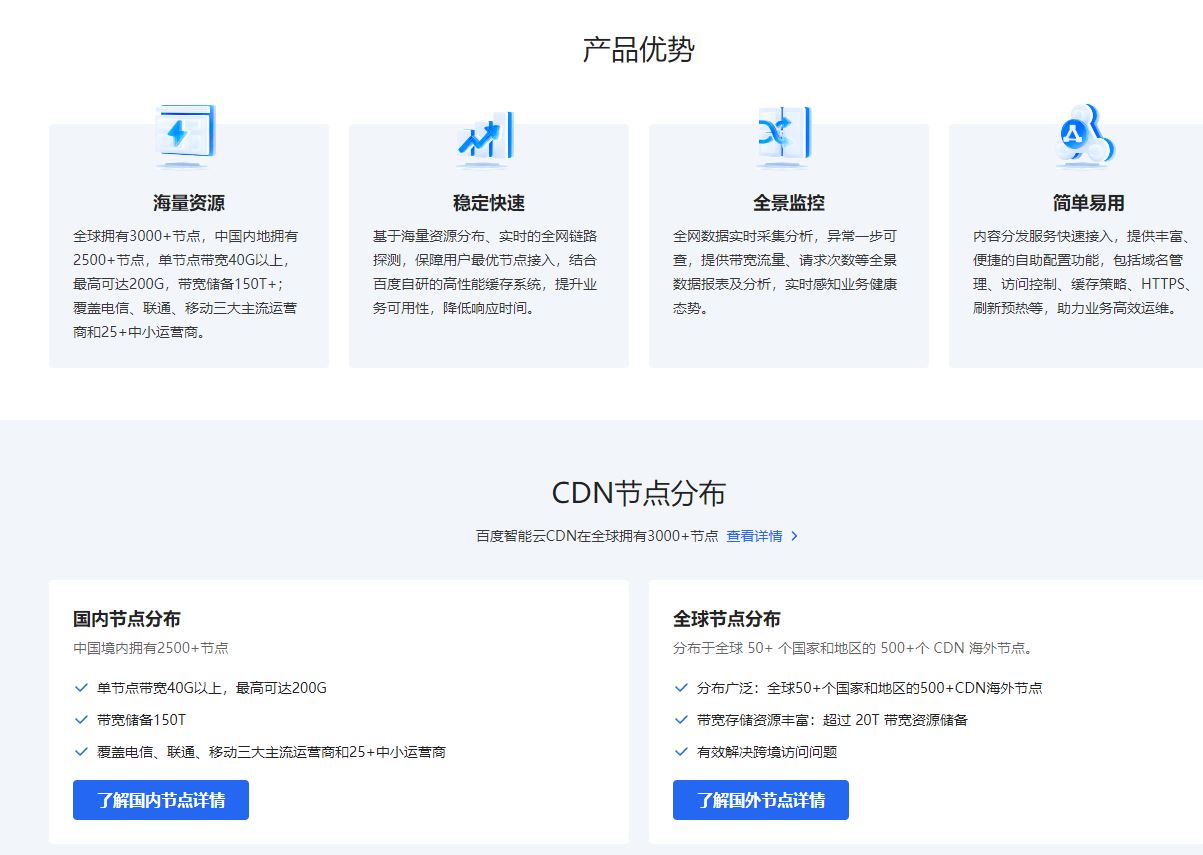The height and width of the screenshot is (855, 1203).
Task: Click chevron arrow next to 查看详情
Action: [795, 536]
